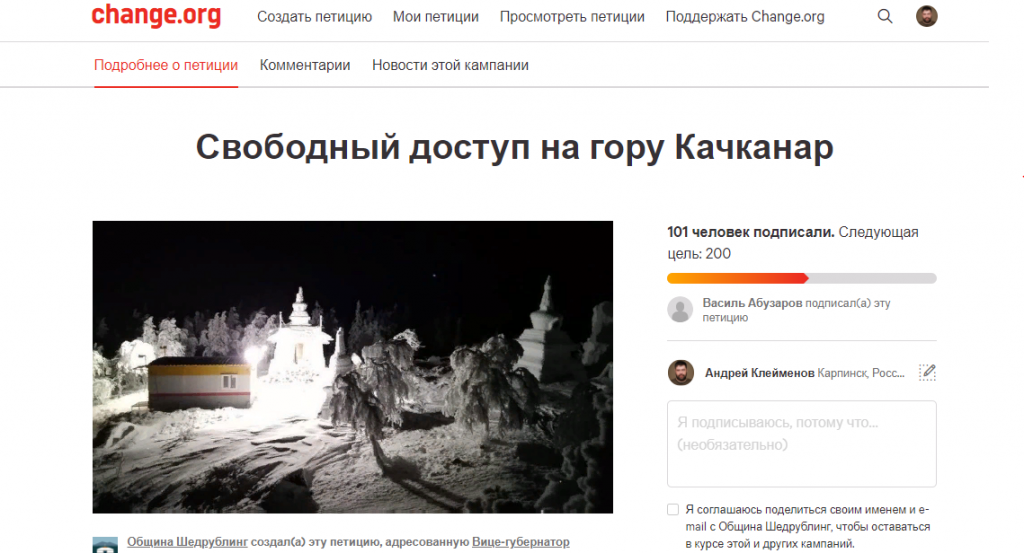Open Мои петиции in top navigation
Viewport: 1024px width, 553px height.
436,17
